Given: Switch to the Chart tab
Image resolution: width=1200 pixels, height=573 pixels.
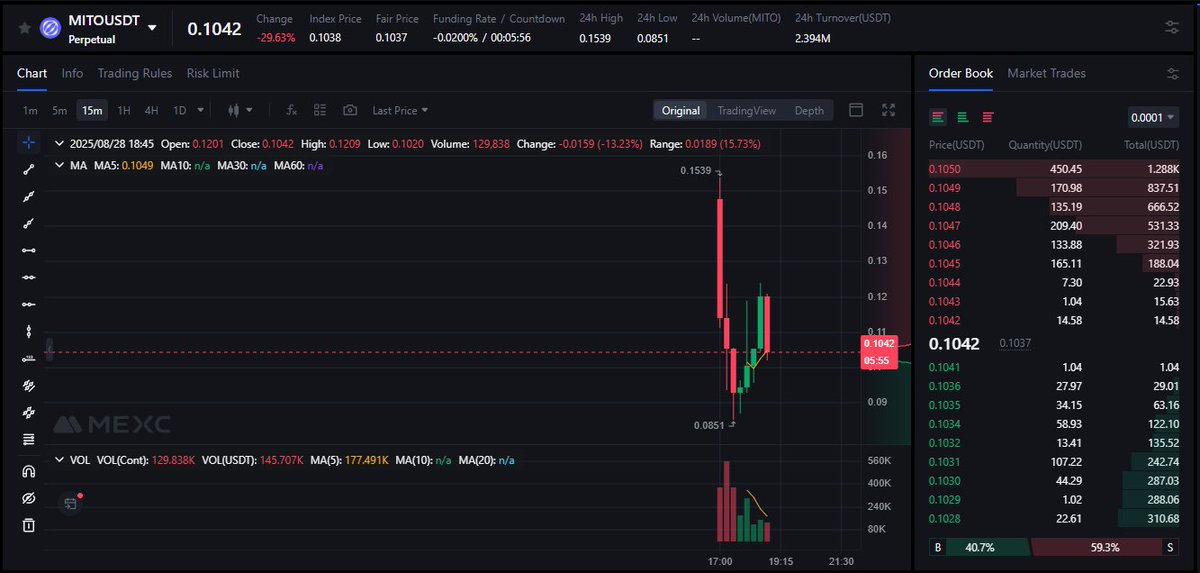Looking at the screenshot, I should coord(32,73).
